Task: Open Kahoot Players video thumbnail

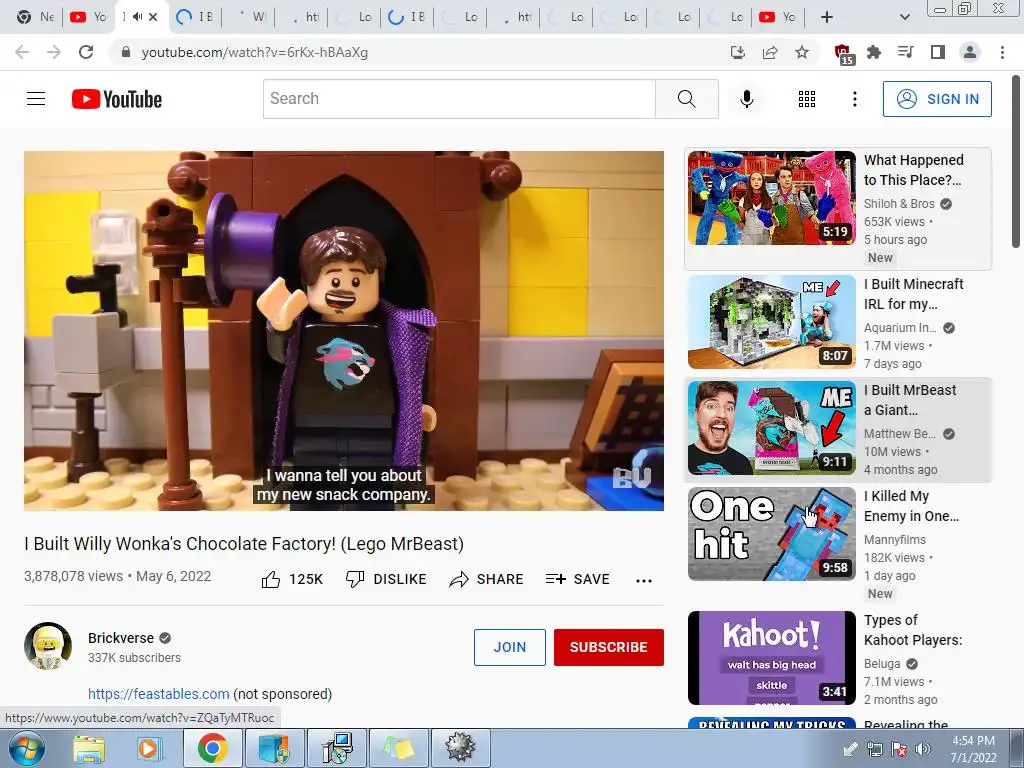Action: (771, 658)
